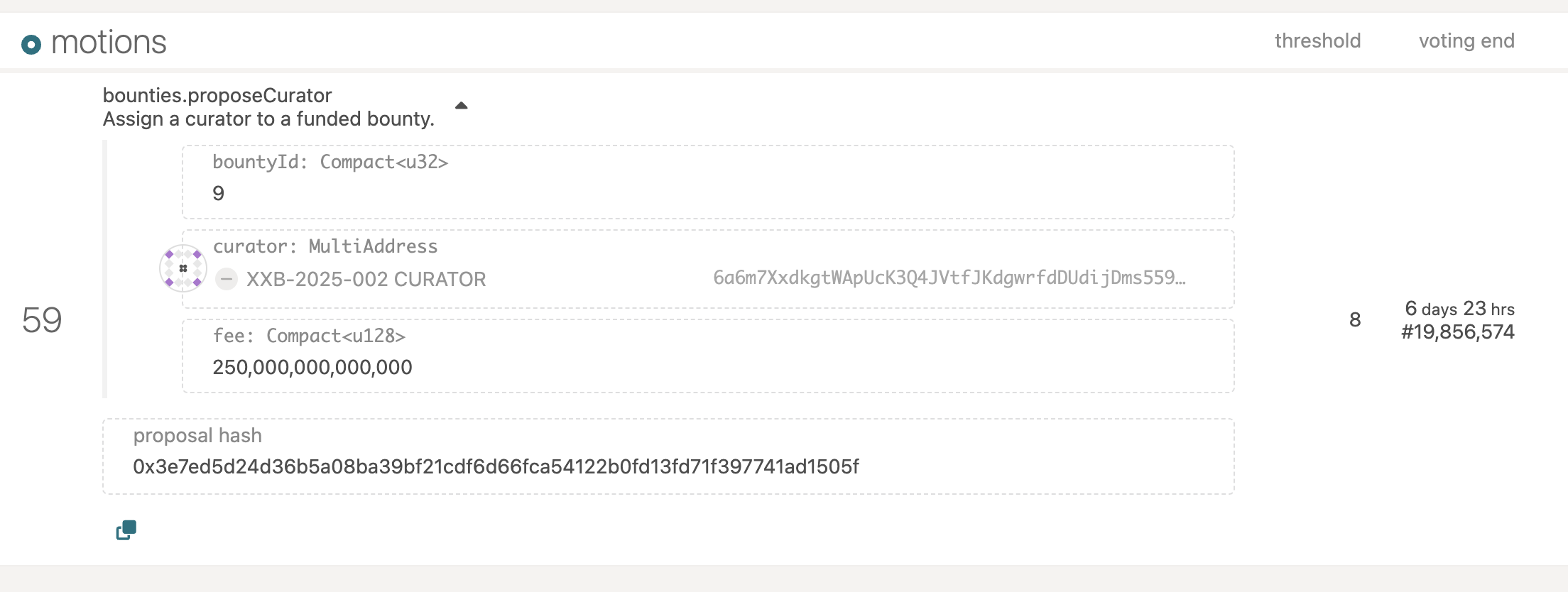
Task: Click the threshold column header
Action: tap(1317, 41)
